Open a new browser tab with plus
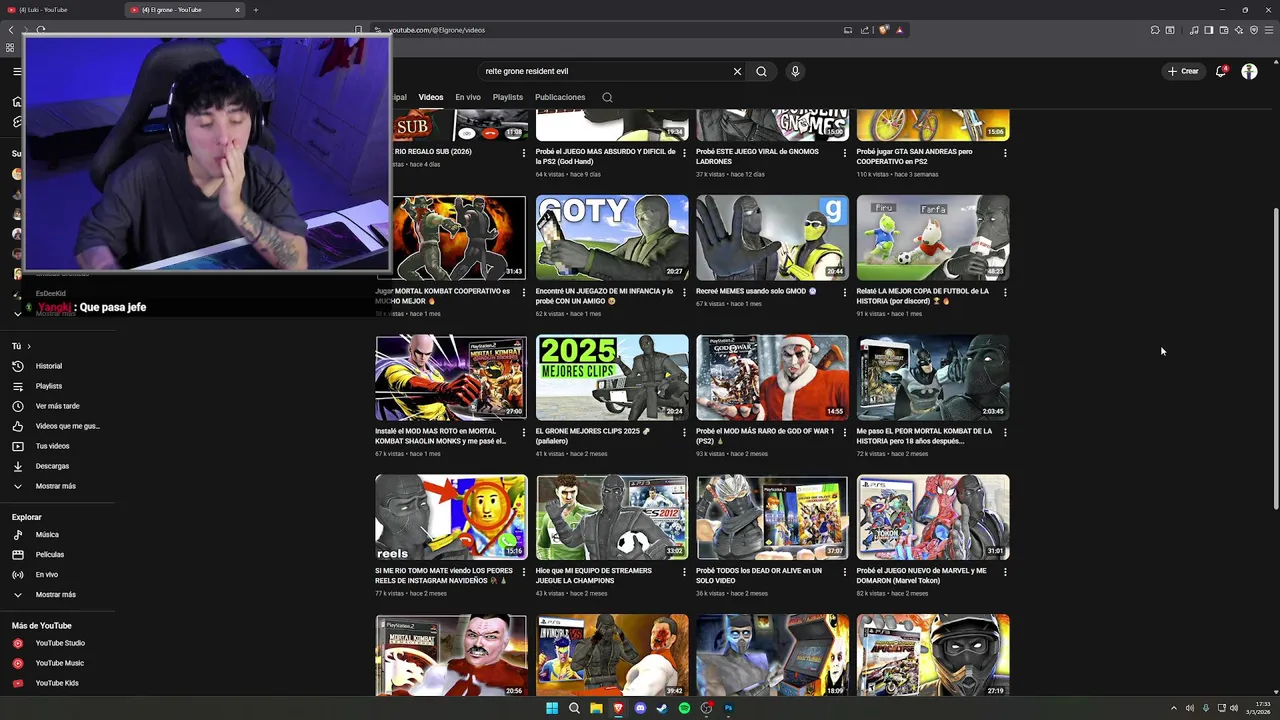This screenshot has width=1280, height=720. (256, 10)
